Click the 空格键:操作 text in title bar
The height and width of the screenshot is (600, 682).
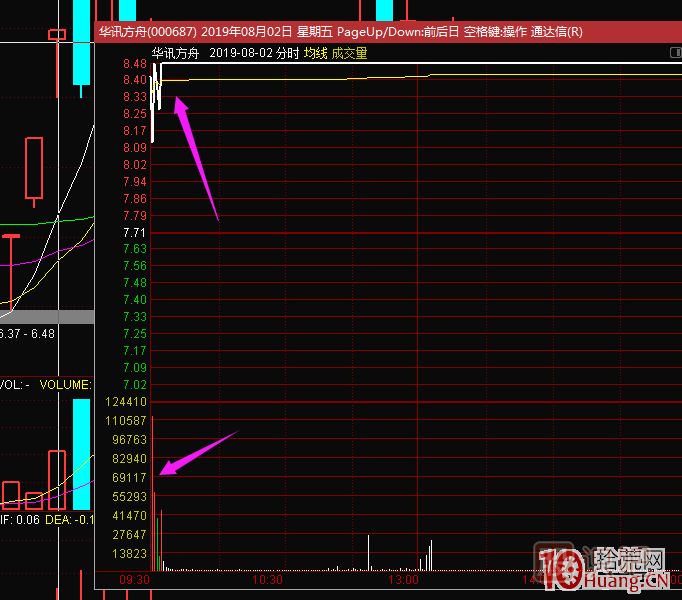tap(495, 31)
